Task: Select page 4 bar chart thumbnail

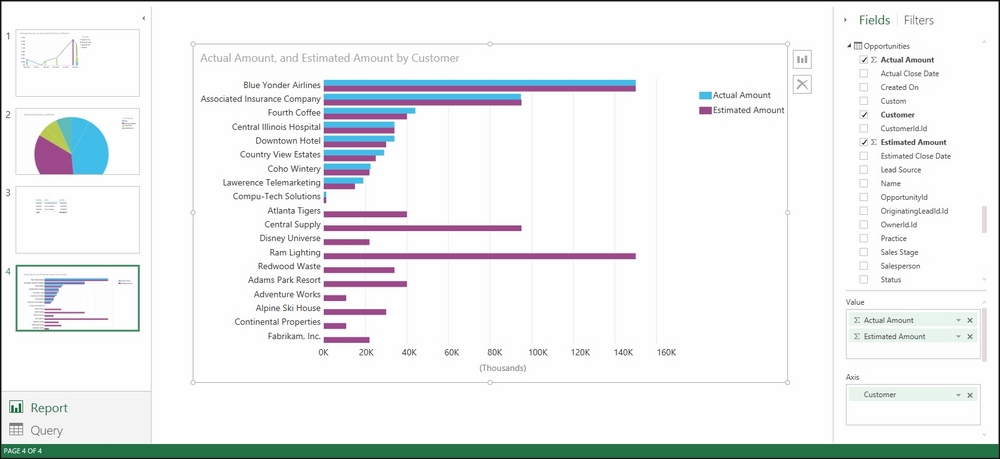Action: pos(77,298)
